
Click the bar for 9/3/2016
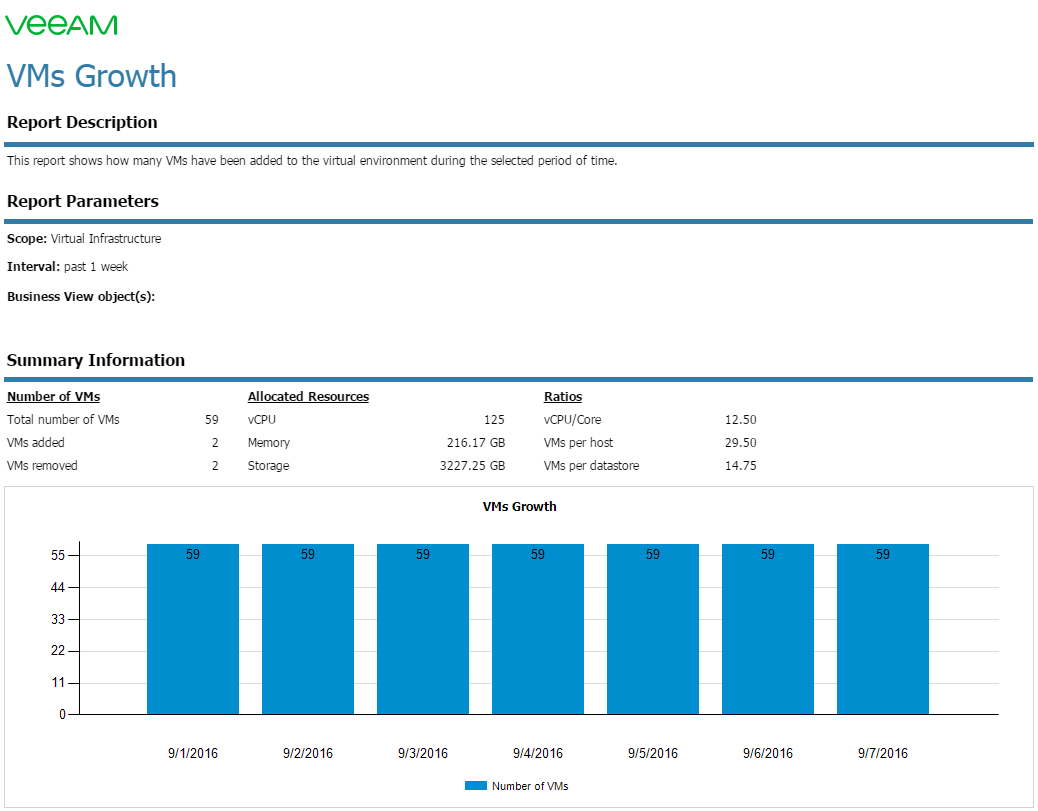423,629
